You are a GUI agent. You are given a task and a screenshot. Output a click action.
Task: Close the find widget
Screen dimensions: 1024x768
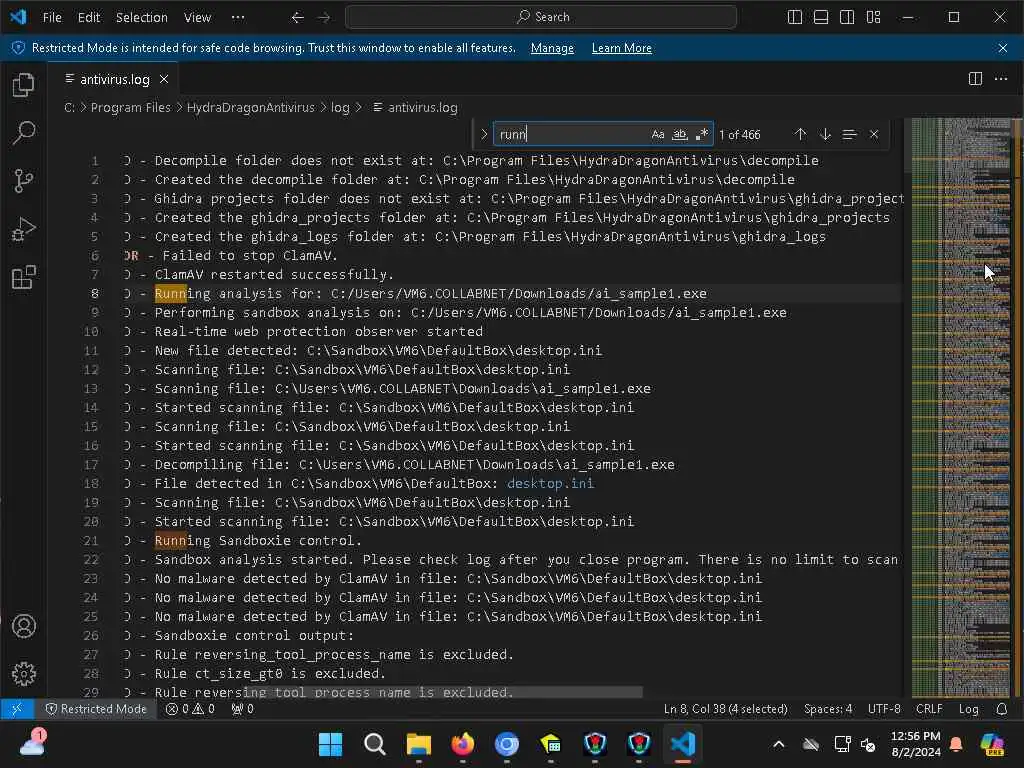pos(874,135)
